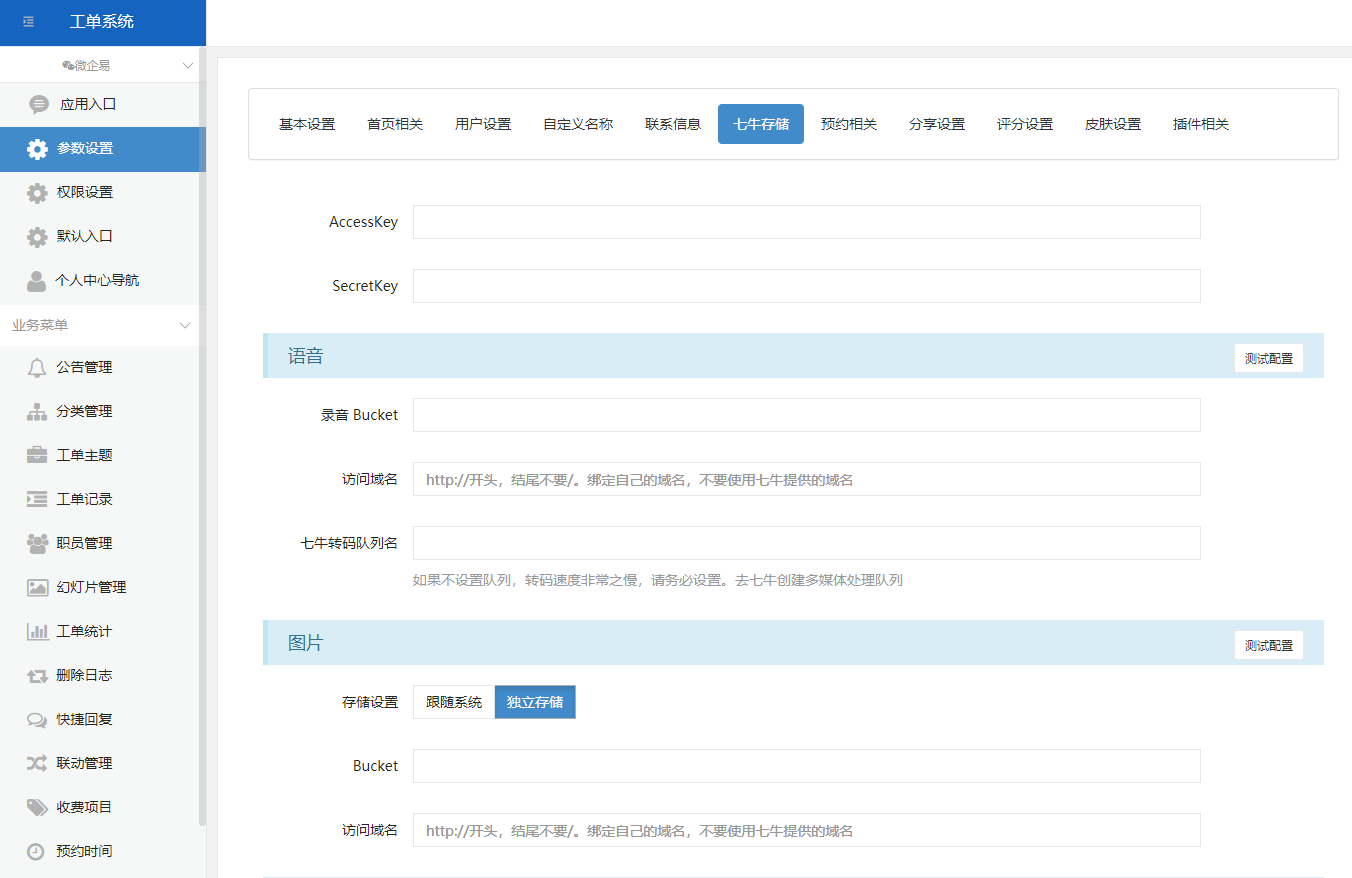Viewport: 1352px width, 878px height.
Task: Select the 跟随系统 storage option
Action: pyautogui.click(x=454, y=702)
